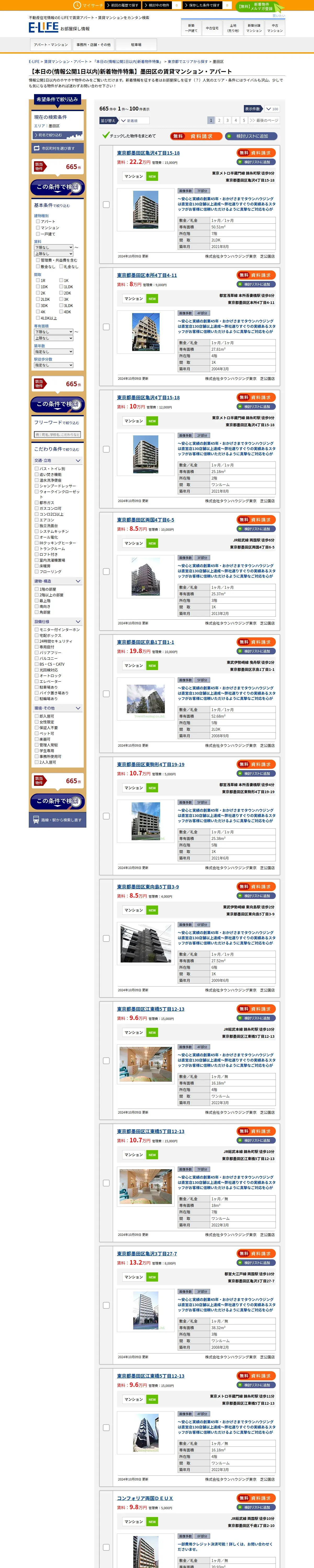Collapse 設備仕様 section chevron
The width and height of the screenshot is (314, 1568).
(x=78, y=622)
